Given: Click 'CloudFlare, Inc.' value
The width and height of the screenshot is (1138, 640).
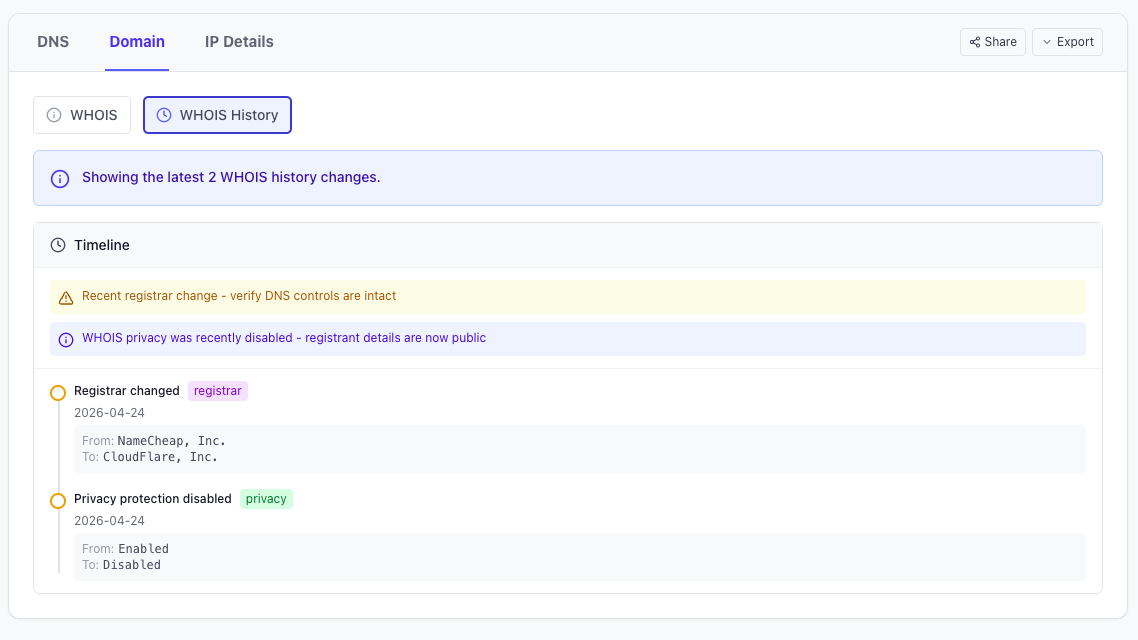Looking at the screenshot, I should pos(160,457).
